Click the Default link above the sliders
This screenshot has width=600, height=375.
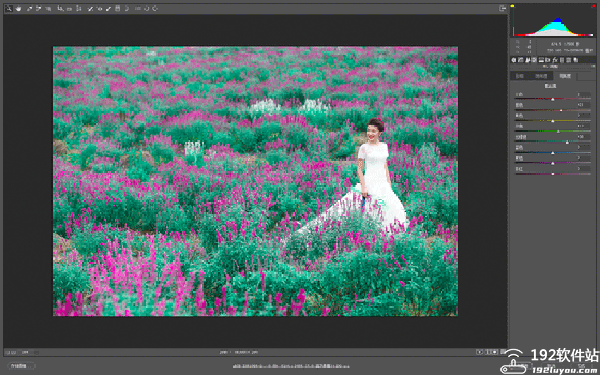point(550,86)
